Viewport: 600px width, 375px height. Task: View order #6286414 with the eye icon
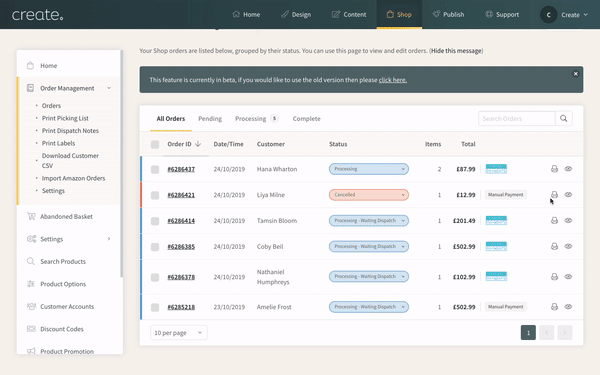(x=568, y=220)
